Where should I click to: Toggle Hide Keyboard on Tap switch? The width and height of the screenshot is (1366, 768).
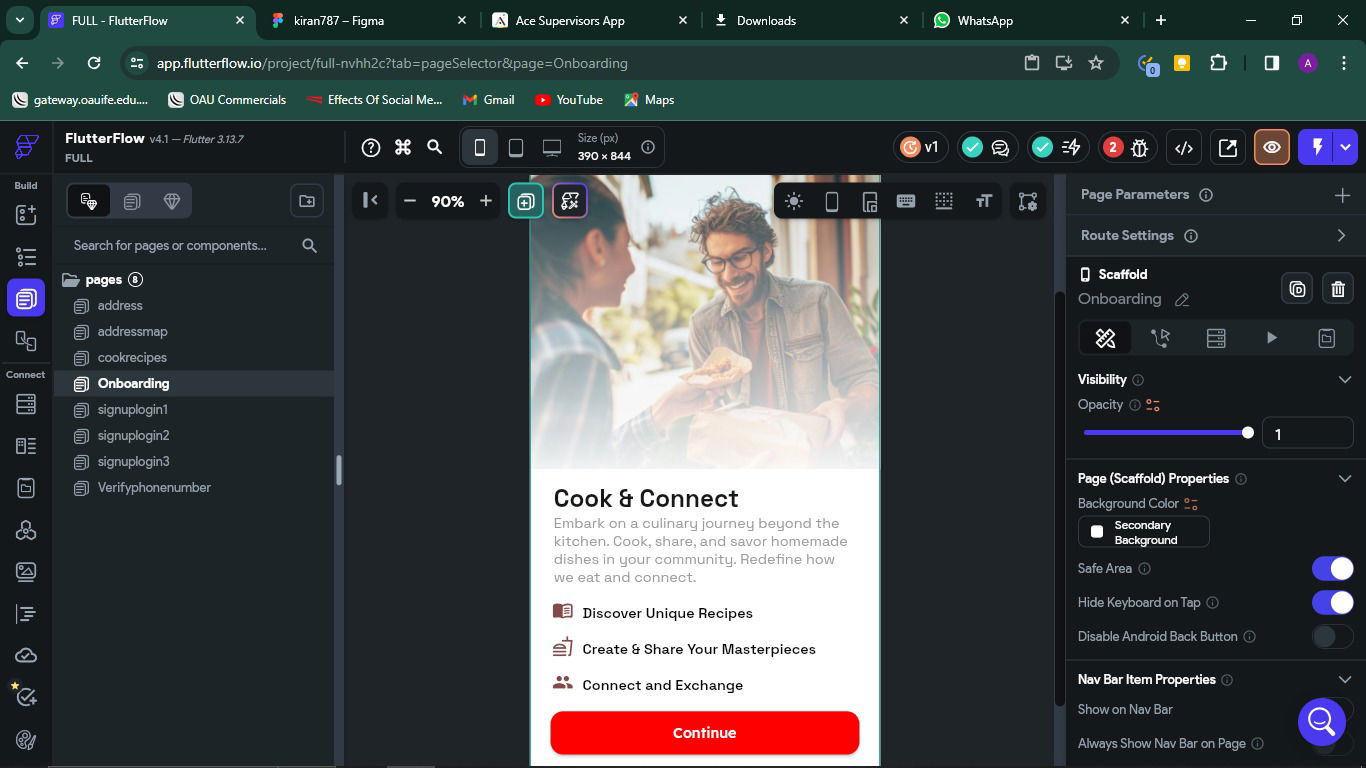click(1332, 602)
